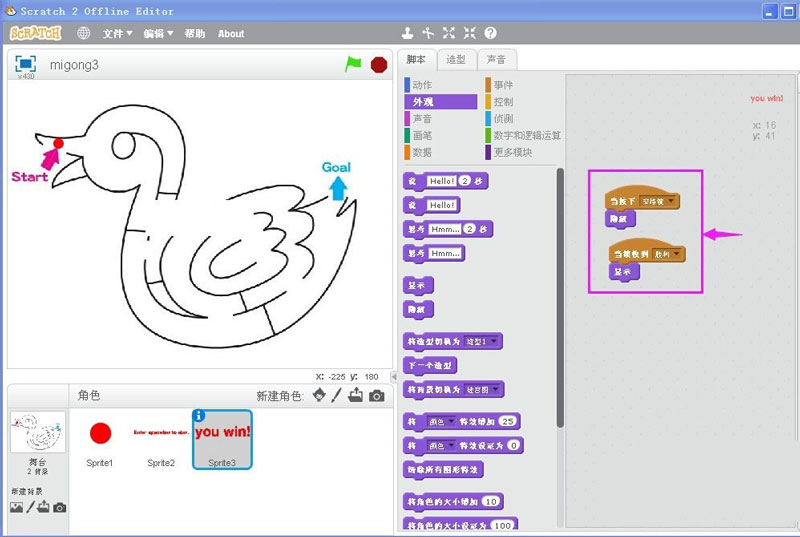800x537 pixels.
Task: Open the 胜利 message dropdown in script
Action: [x=667, y=254]
